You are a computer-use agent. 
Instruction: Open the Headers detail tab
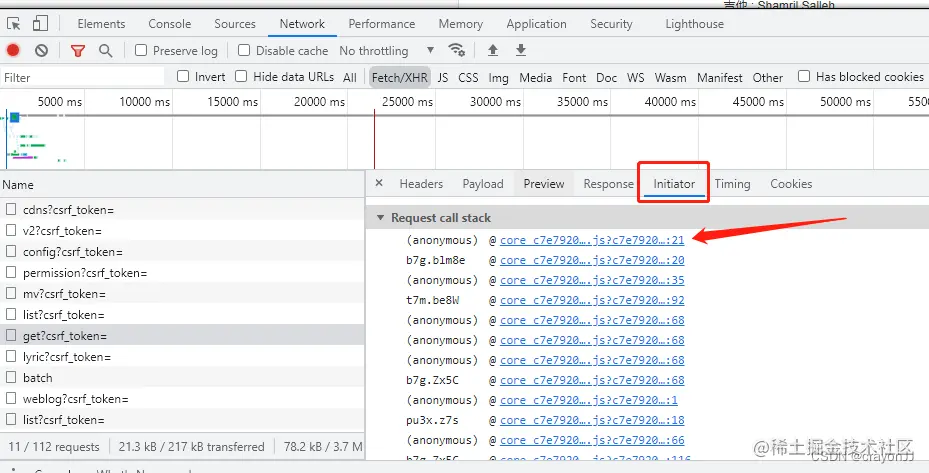421,184
